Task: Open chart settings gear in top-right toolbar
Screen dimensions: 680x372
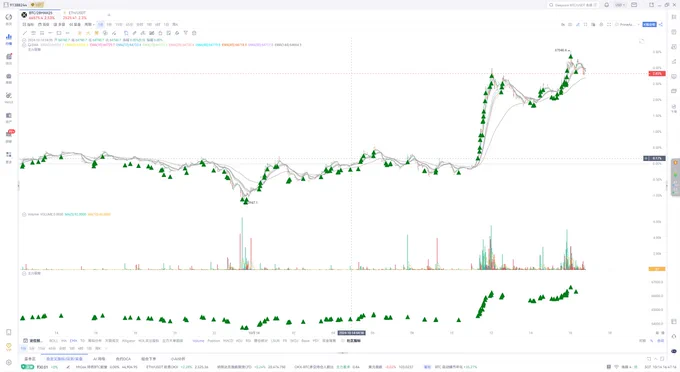Action: tap(601, 25)
